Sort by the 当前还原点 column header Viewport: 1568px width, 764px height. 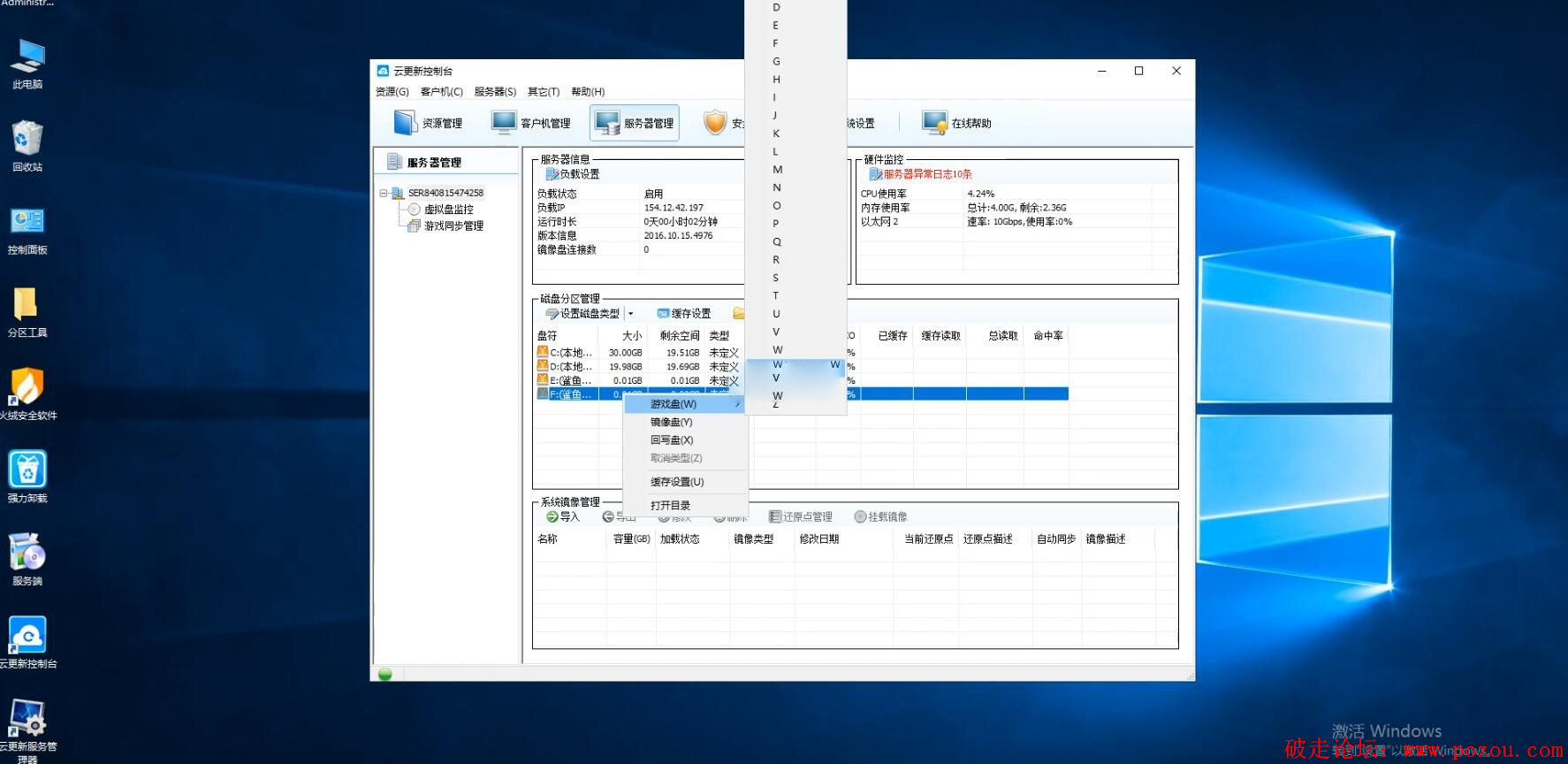click(x=928, y=539)
